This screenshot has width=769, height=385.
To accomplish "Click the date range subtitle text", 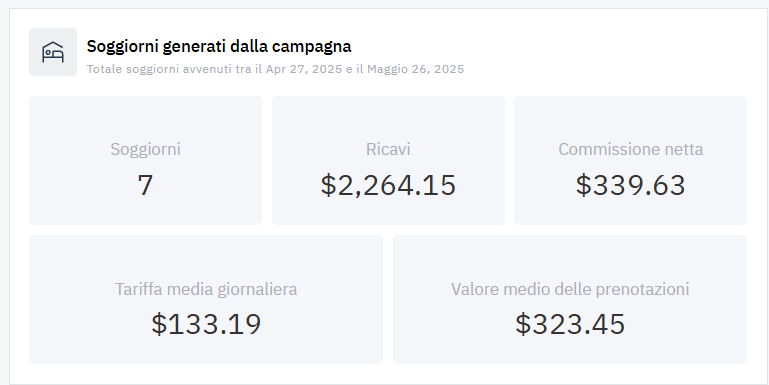I will click(275, 69).
